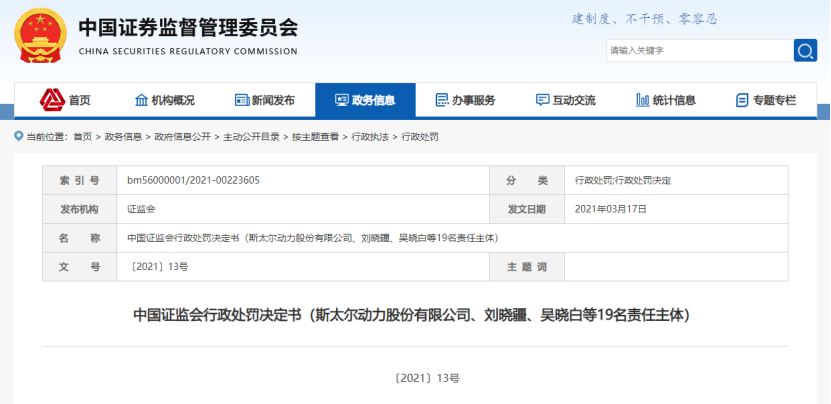831x404 pixels.
Task: Click the 〔2021〕13号 table cell
Action: point(303,267)
